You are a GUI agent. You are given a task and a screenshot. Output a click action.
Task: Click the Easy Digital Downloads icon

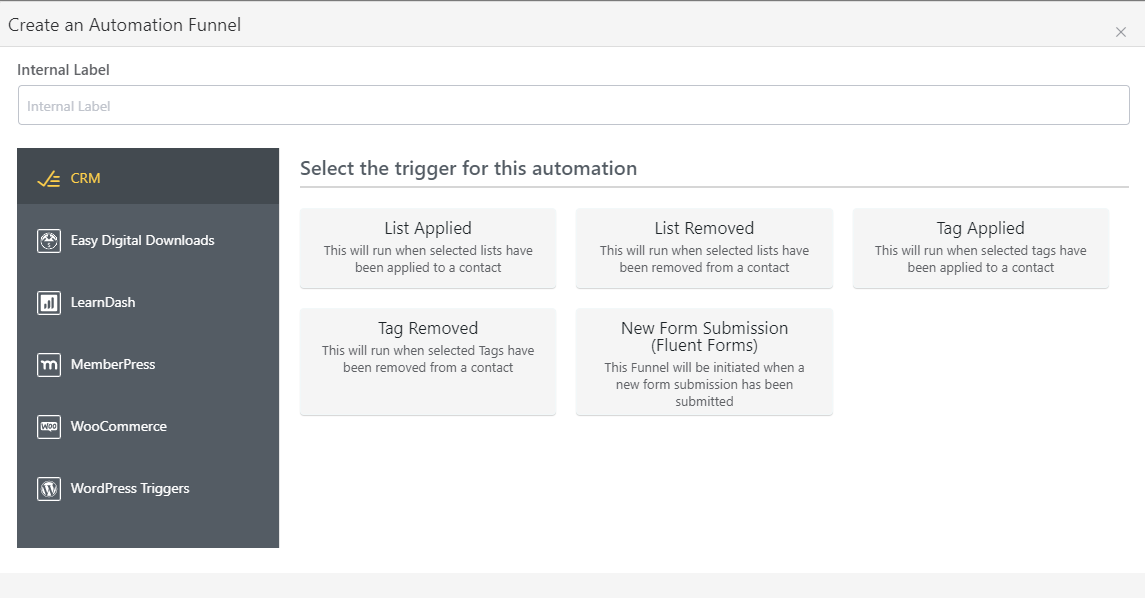pyautogui.click(x=48, y=240)
